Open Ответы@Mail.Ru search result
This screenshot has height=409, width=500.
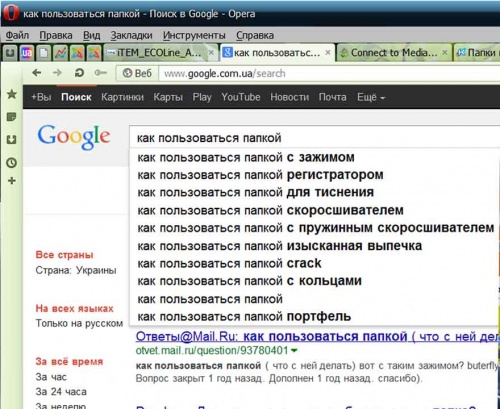point(318,336)
